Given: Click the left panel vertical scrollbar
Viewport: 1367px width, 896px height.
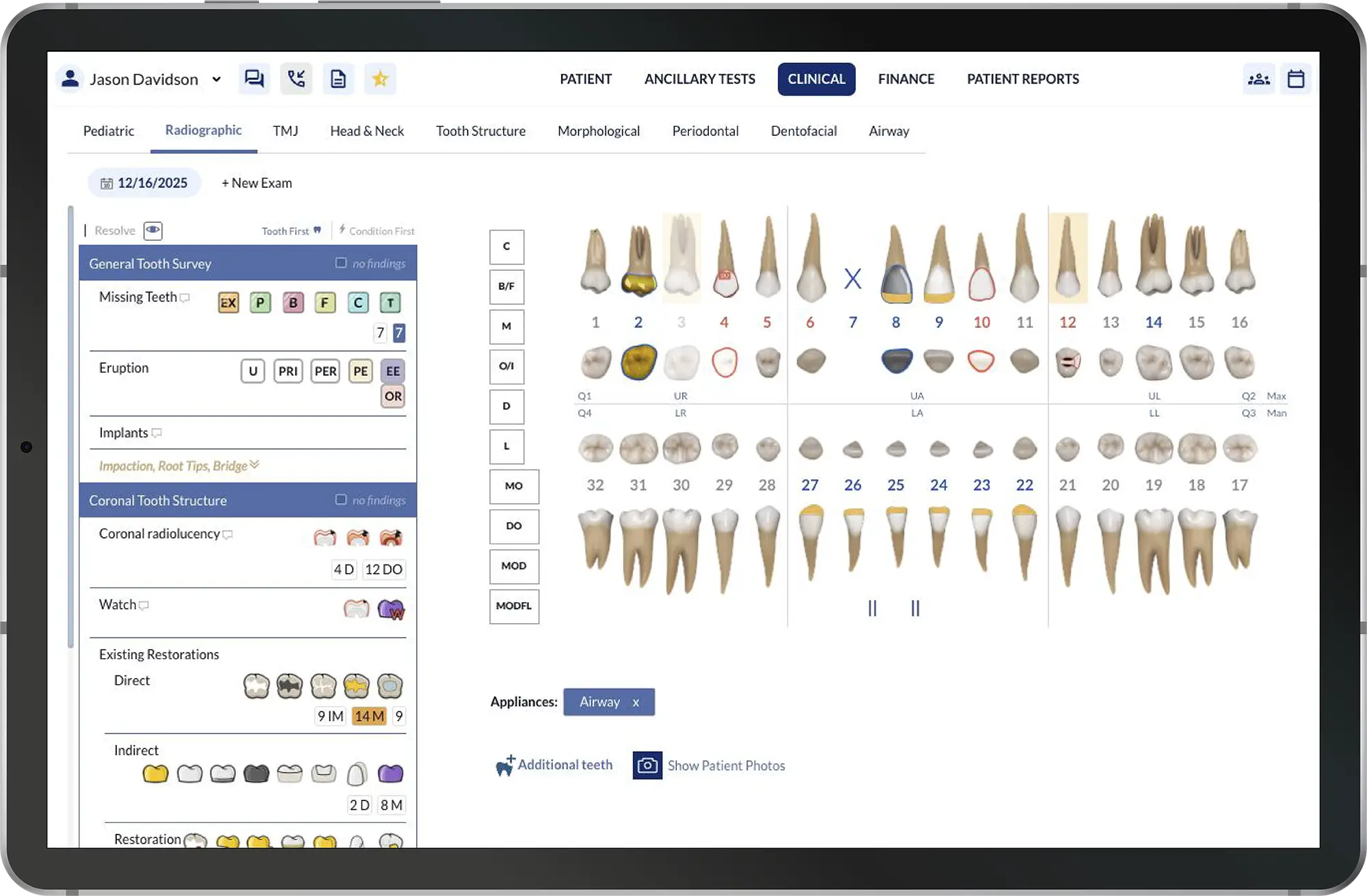Looking at the screenshot, I should point(70,426).
